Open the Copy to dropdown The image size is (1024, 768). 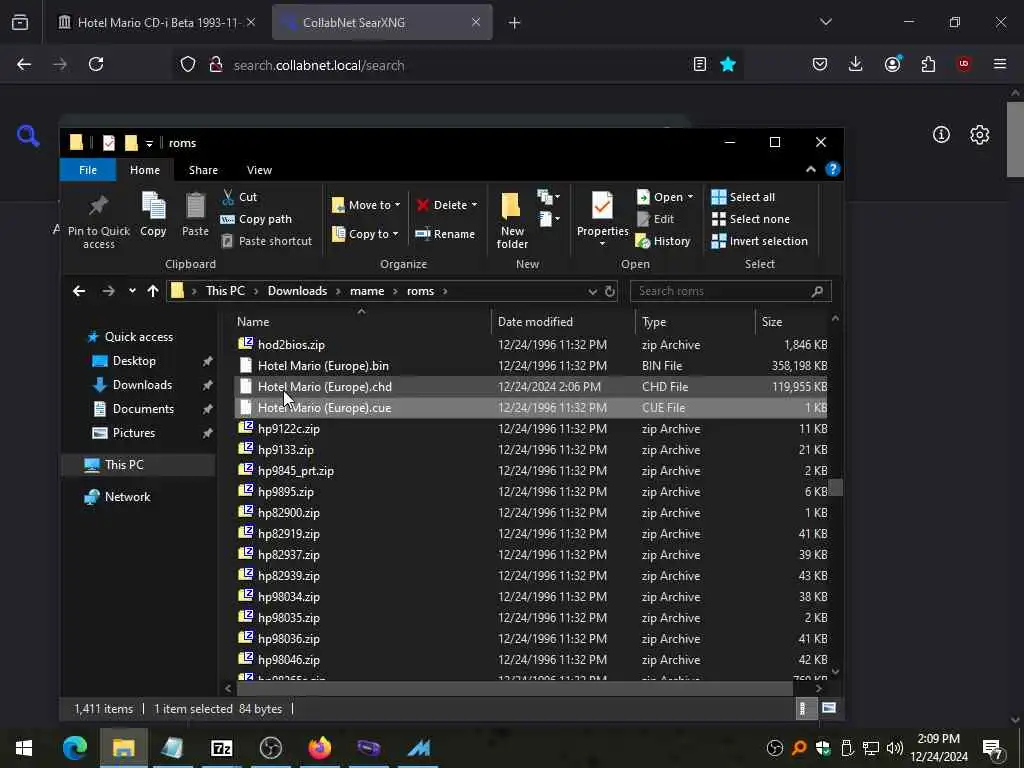click(x=364, y=234)
